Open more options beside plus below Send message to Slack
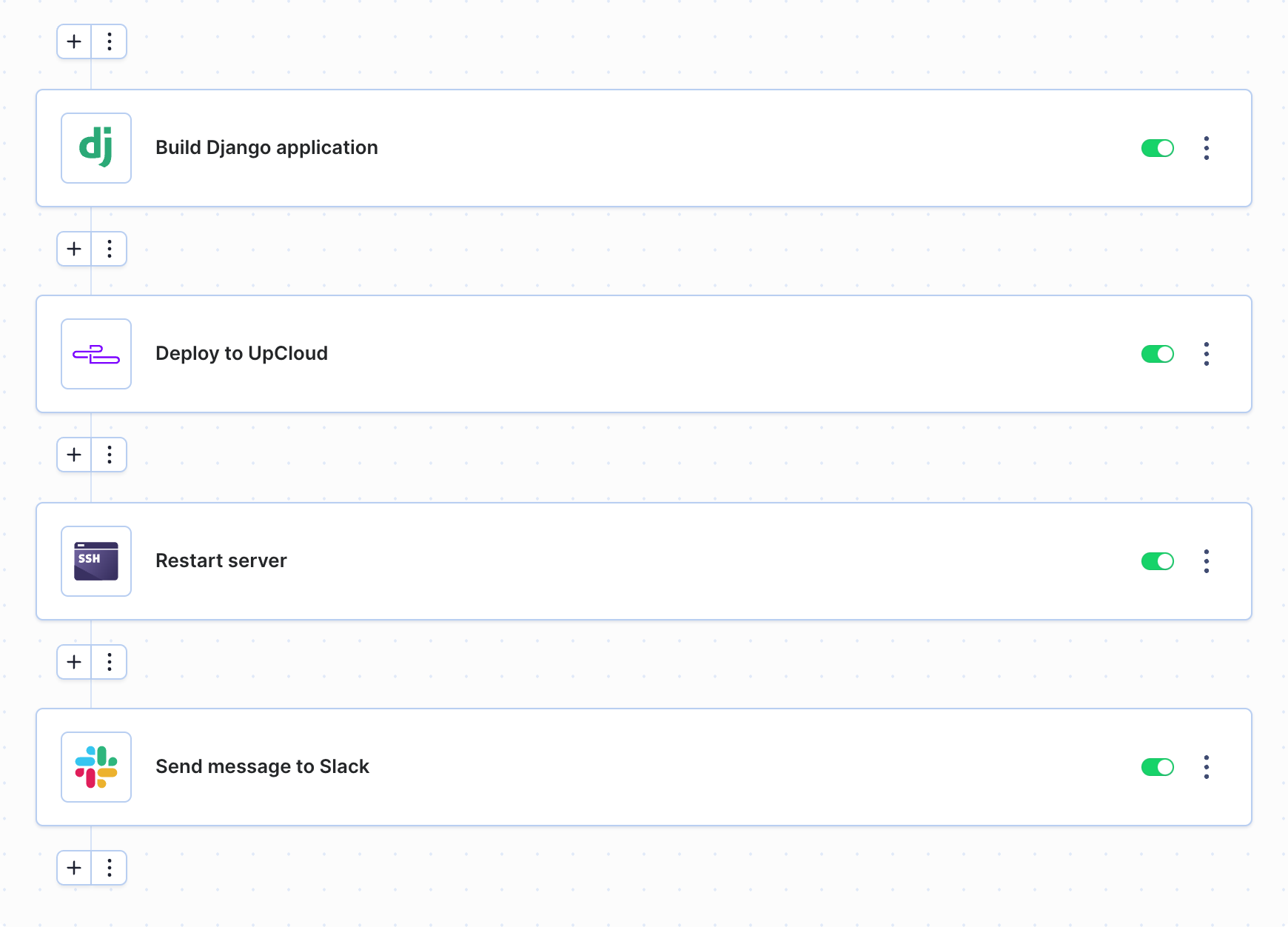The width and height of the screenshot is (1288, 927). [x=110, y=868]
